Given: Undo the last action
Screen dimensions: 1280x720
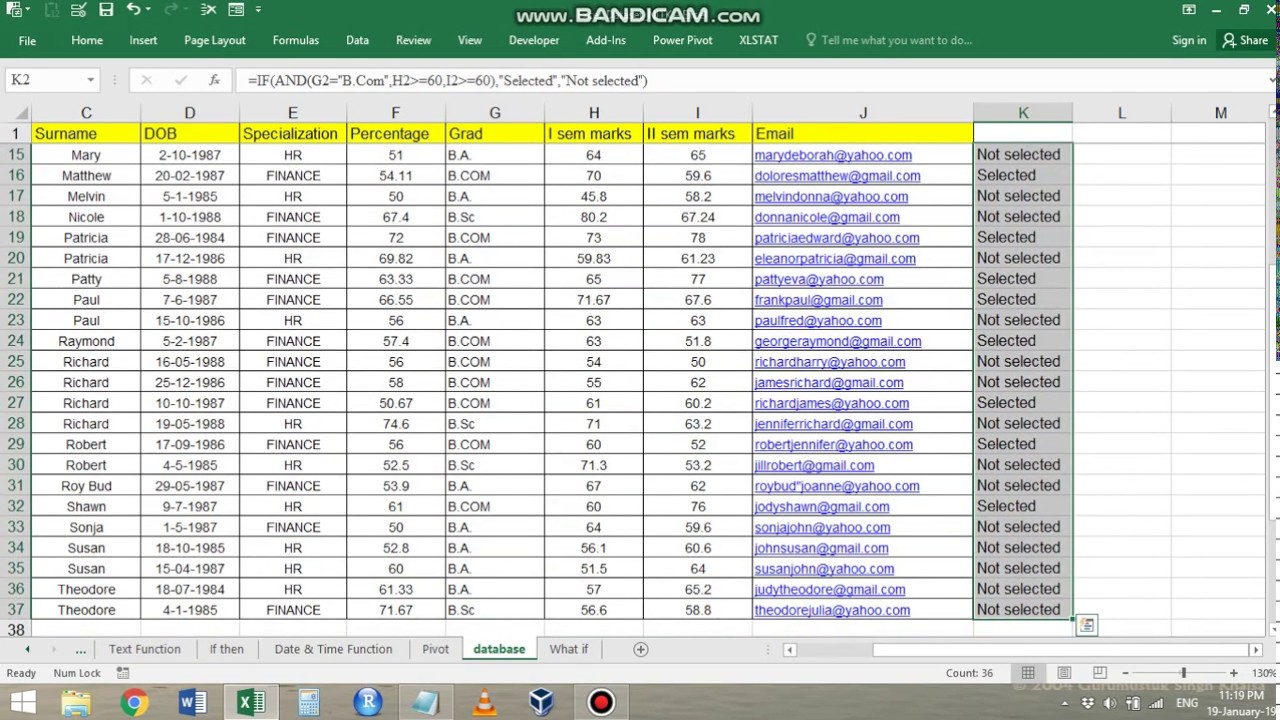Looking at the screenshot, I should (134, 10).
